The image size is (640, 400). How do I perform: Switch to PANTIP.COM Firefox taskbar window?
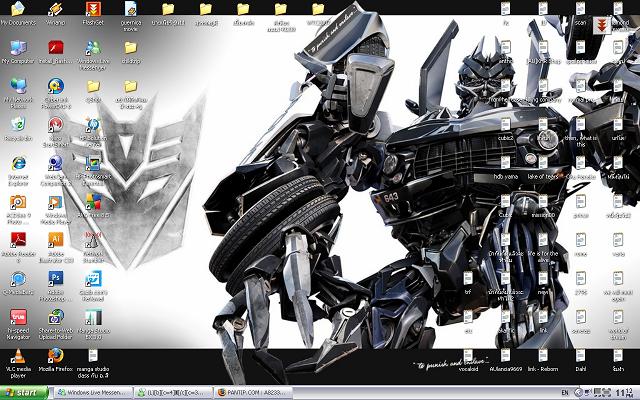coord(253,393)
